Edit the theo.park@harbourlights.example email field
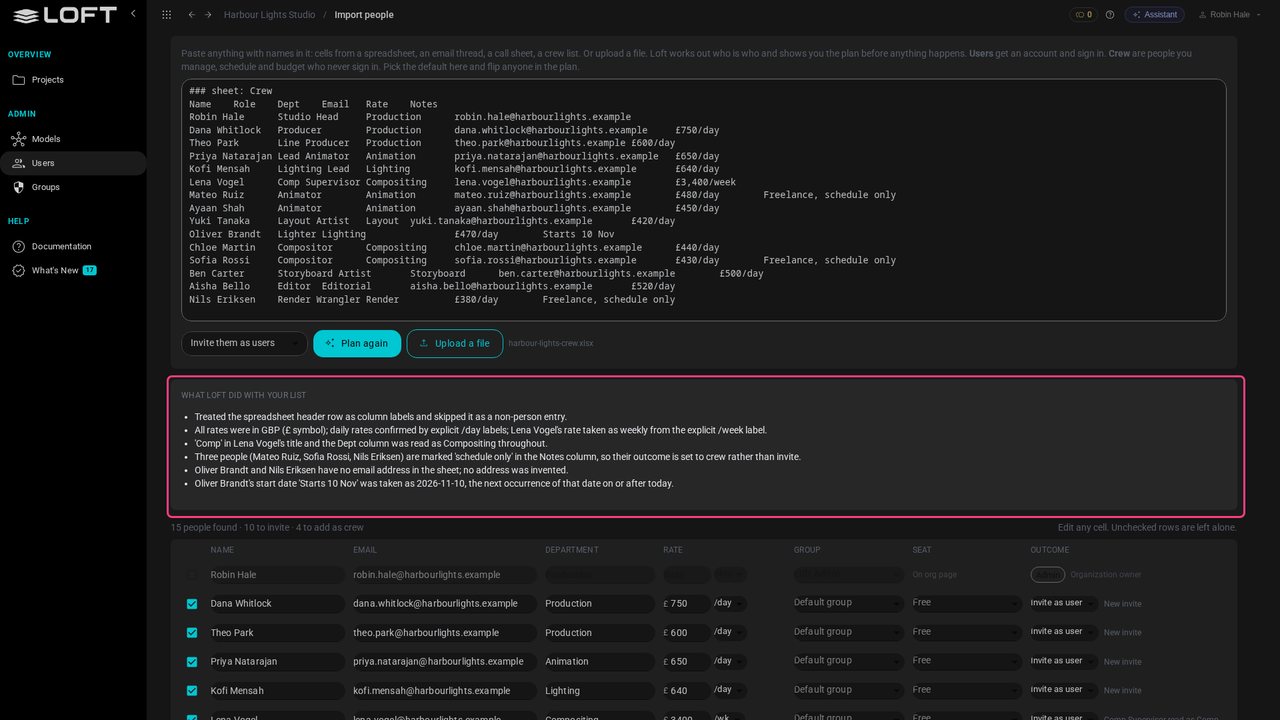 tap(443, 633)
